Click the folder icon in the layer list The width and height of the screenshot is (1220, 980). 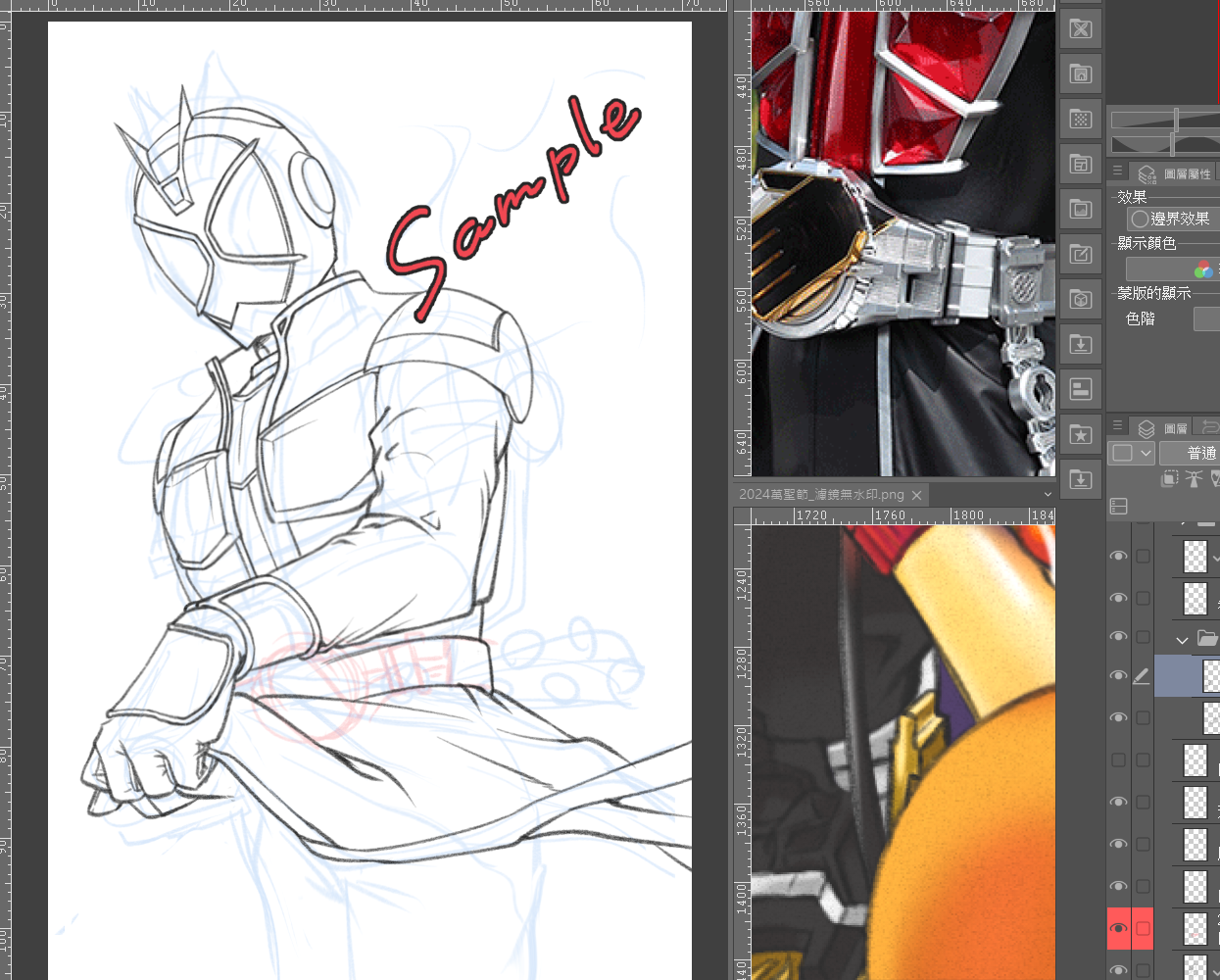point(1207,639)
